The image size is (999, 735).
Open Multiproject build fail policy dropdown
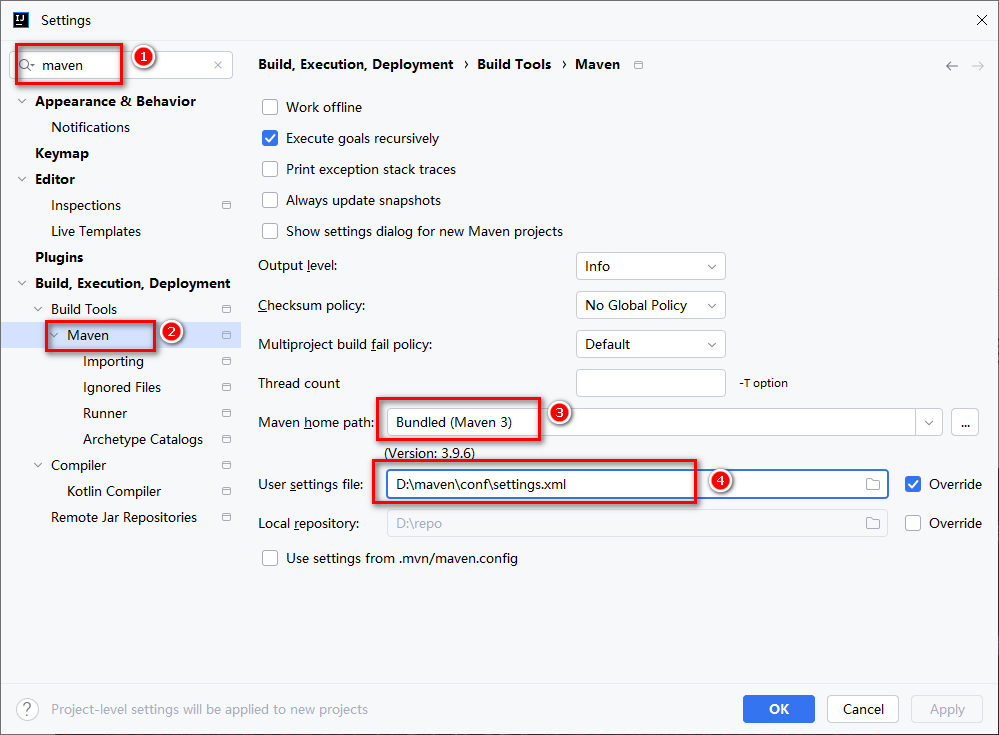point(650,345)
